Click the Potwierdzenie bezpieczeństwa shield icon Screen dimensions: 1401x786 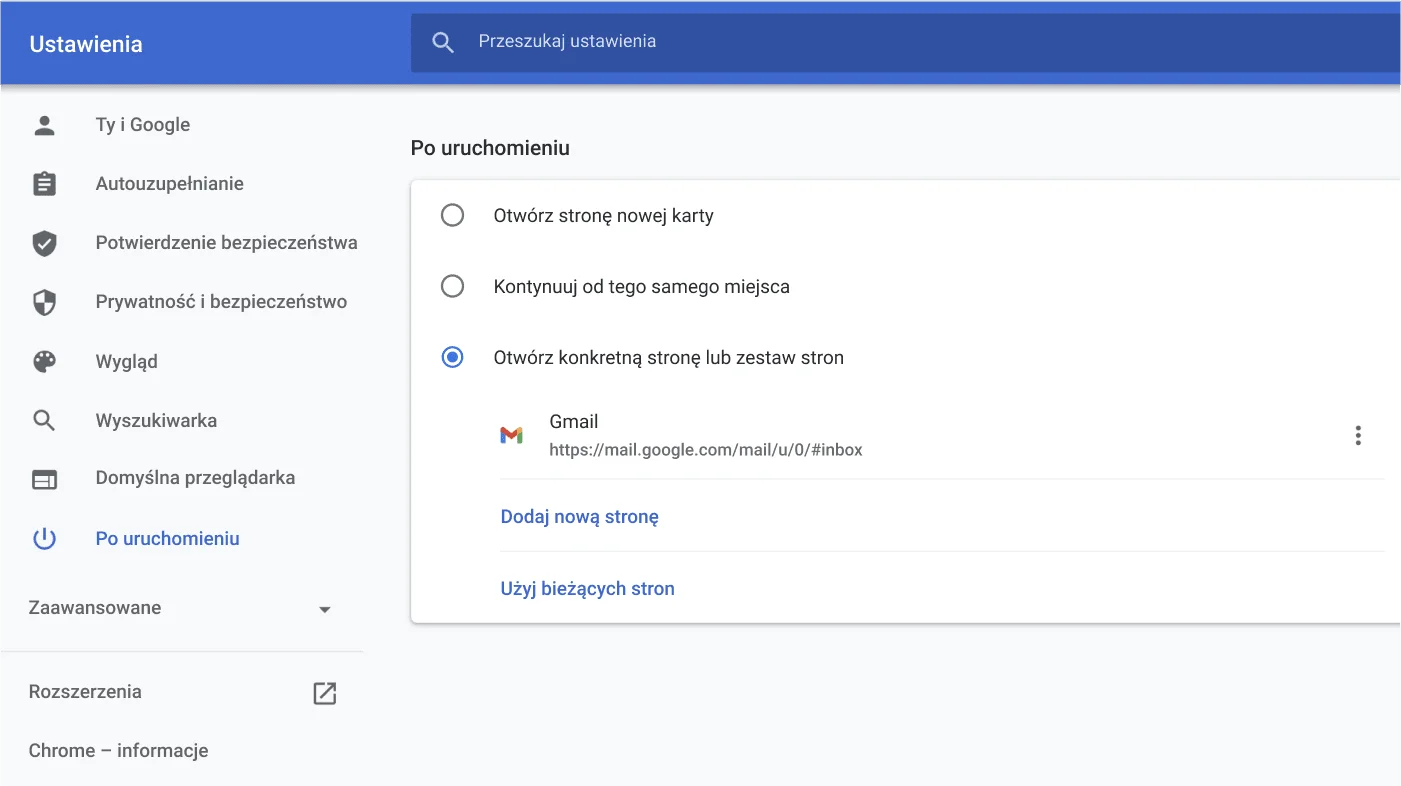click(x=44, y=242)
